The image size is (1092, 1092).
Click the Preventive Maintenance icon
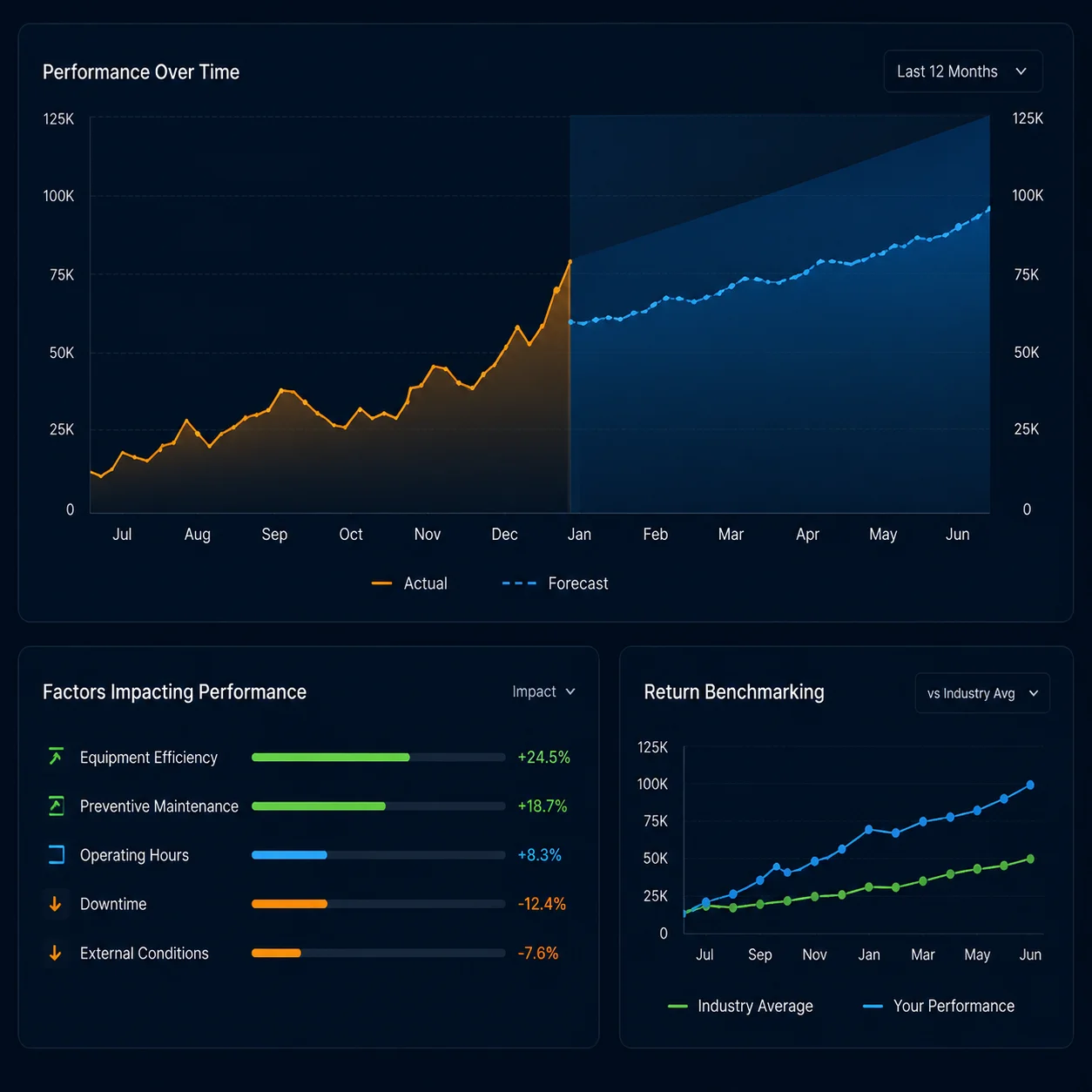point(56,806)
